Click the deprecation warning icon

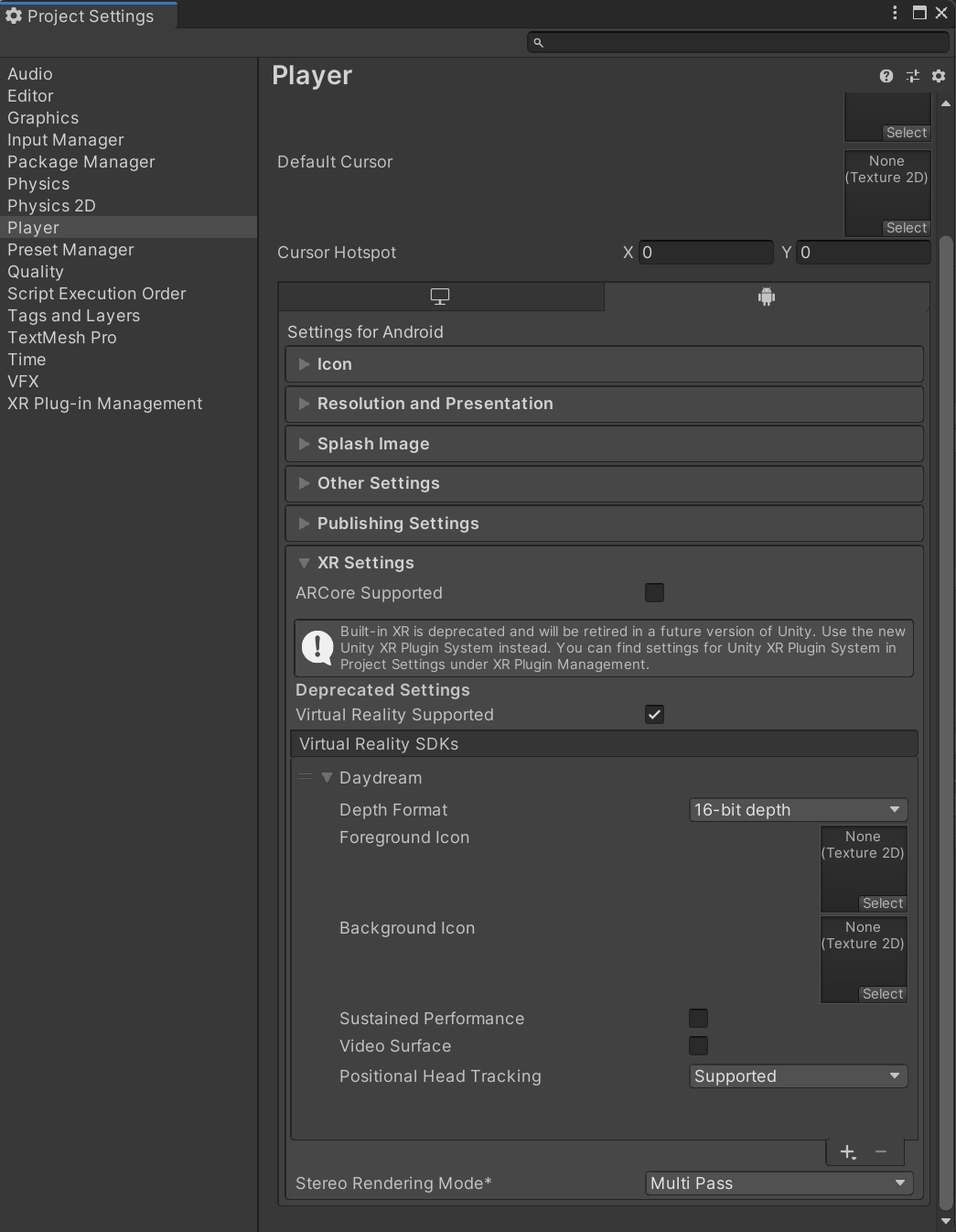(x=317, y=647)
